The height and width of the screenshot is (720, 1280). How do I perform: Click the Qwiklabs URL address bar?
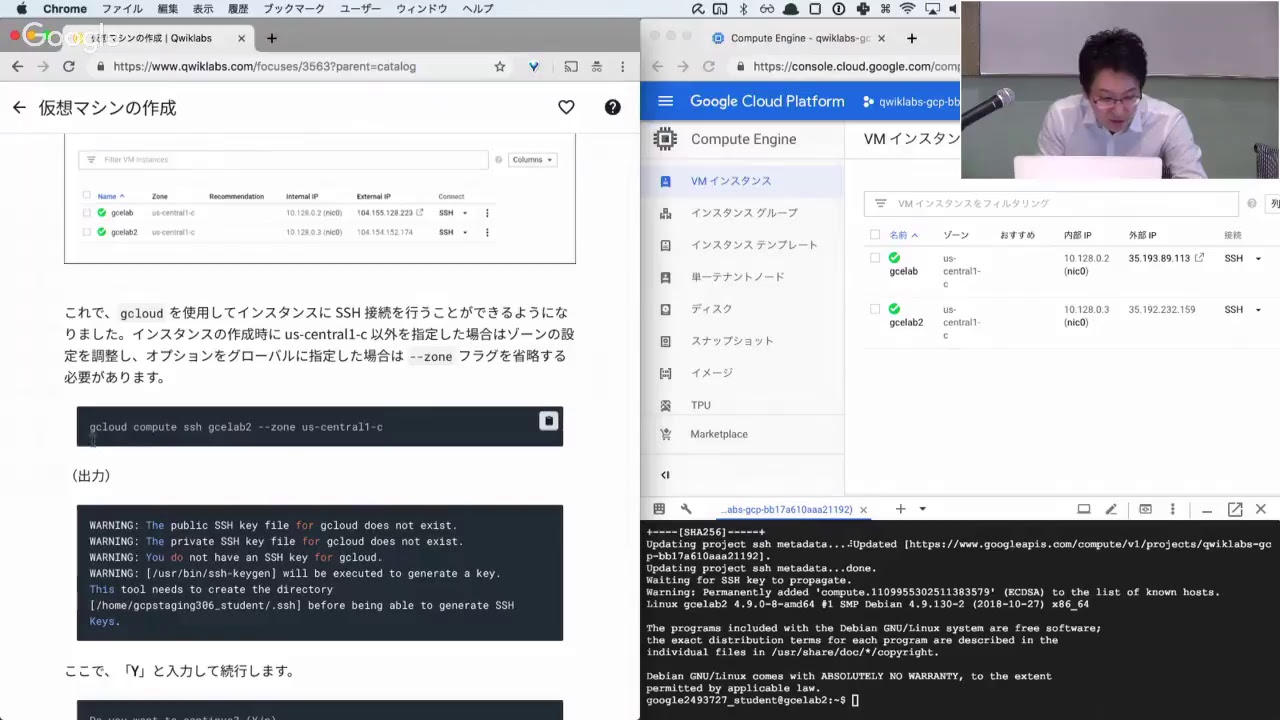tap(290, 66)
